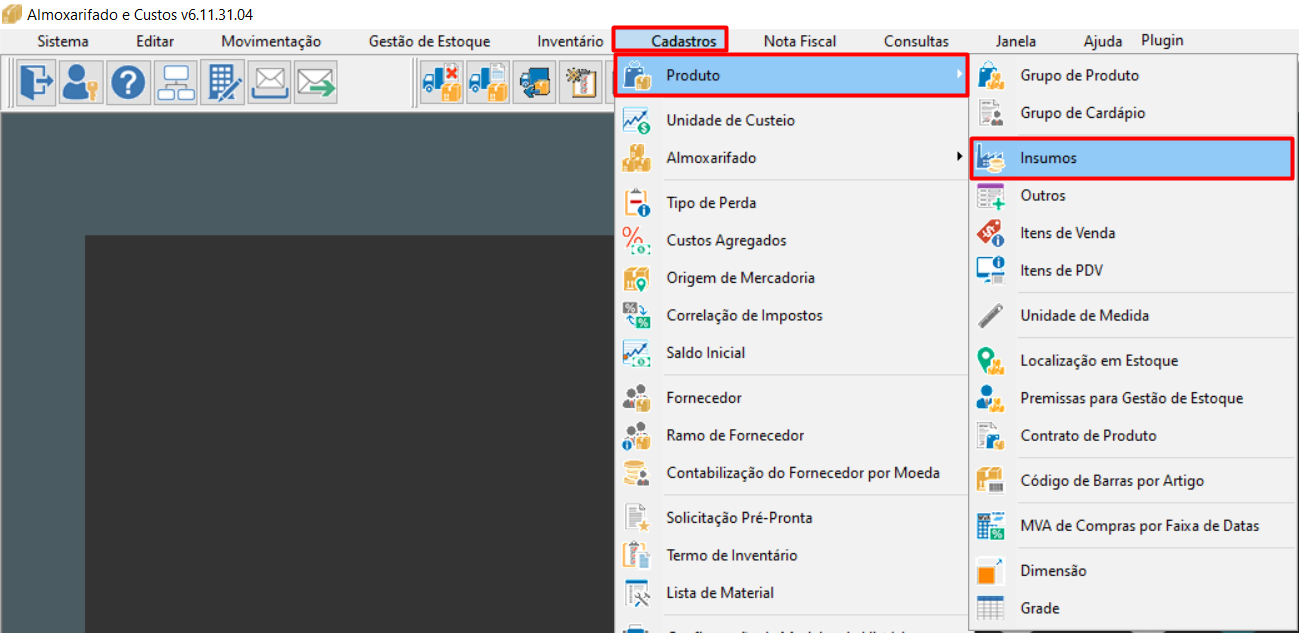
Task: Click the truck with red X toolbar icon
Action: pos(441,82)
